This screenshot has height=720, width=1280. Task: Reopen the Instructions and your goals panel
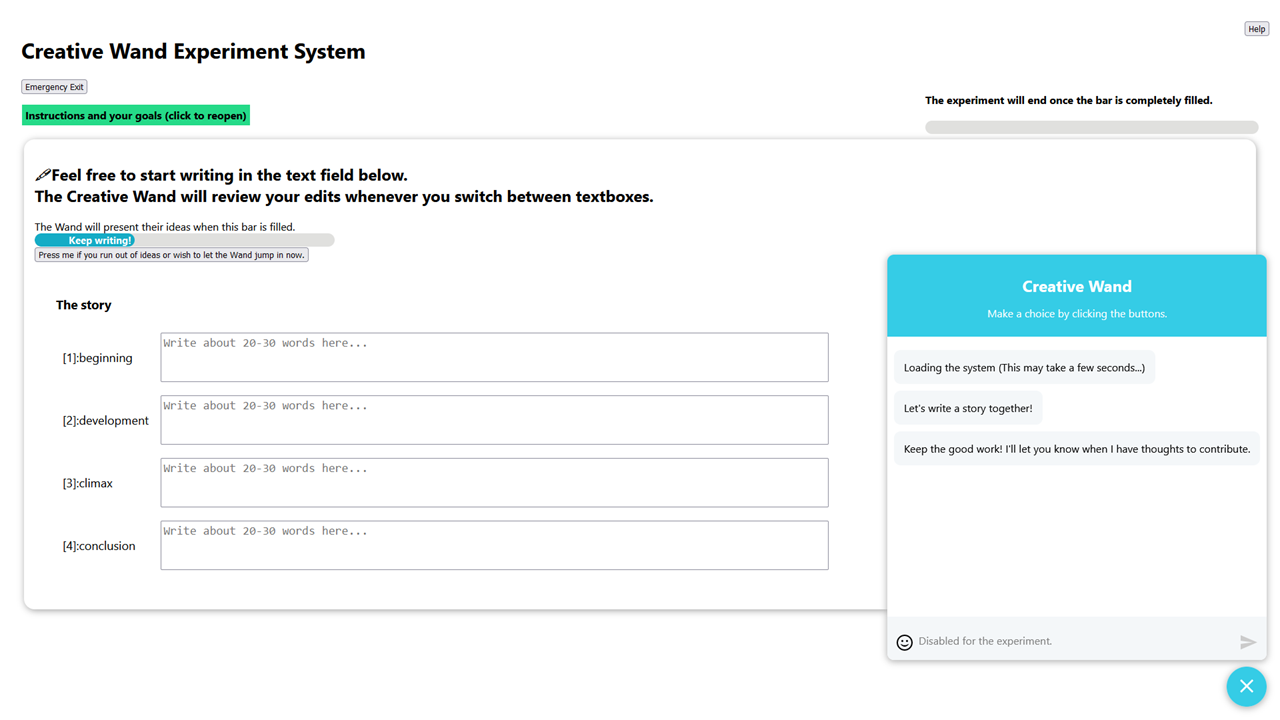pyautogui.click(x=136, y=116)
